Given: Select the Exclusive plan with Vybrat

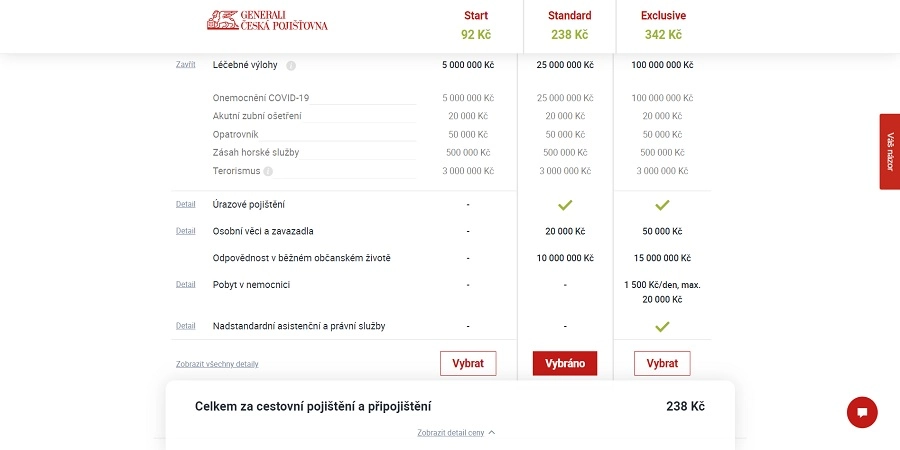Looking at the screenshot, I should [662, 363].
